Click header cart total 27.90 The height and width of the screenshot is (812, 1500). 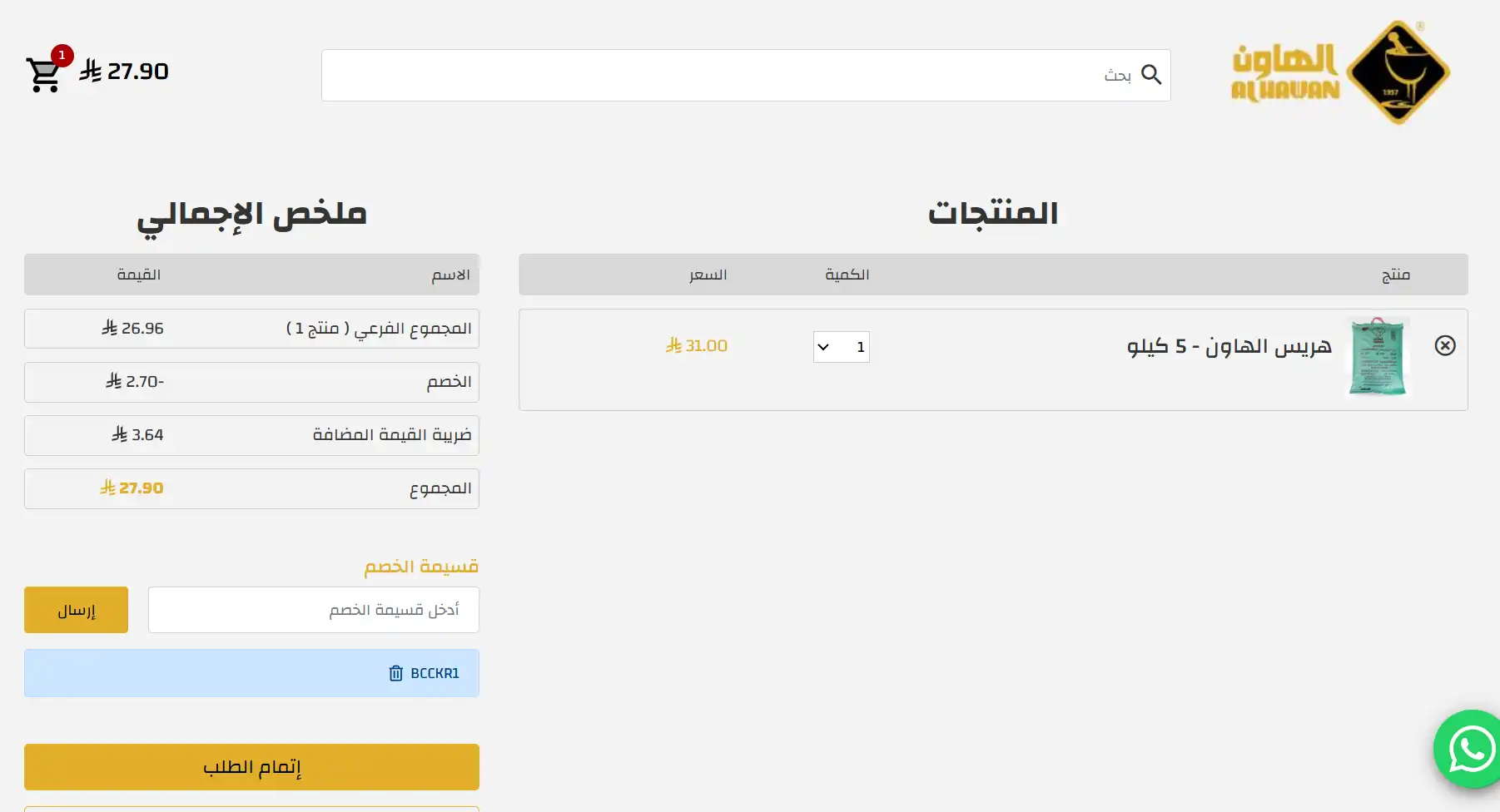click(x=124, y=72)
